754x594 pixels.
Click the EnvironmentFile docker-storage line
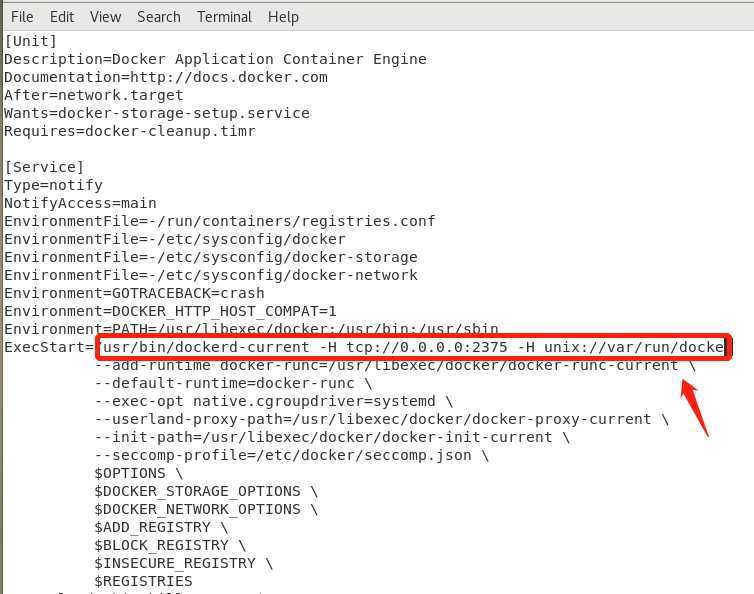click(211, 257)
